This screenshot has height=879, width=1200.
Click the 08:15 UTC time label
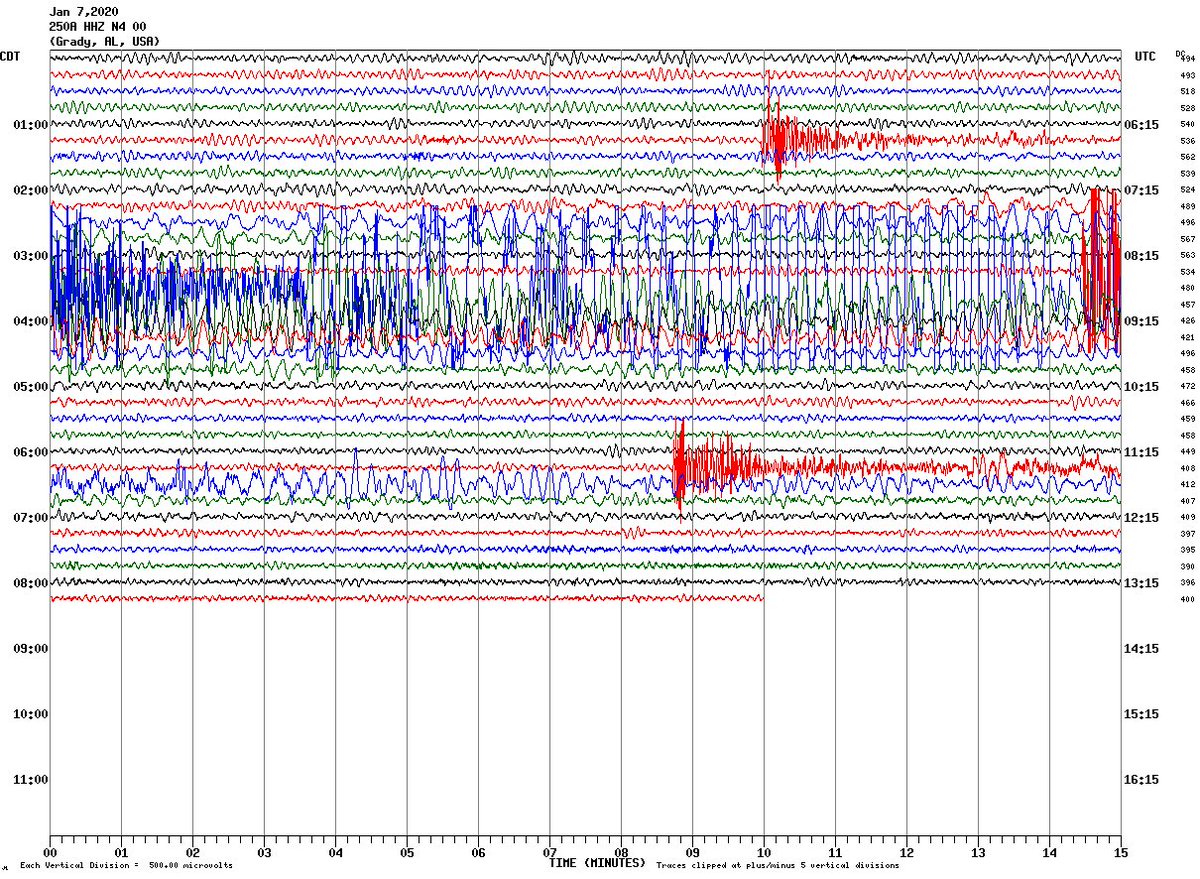[1142, 256]
